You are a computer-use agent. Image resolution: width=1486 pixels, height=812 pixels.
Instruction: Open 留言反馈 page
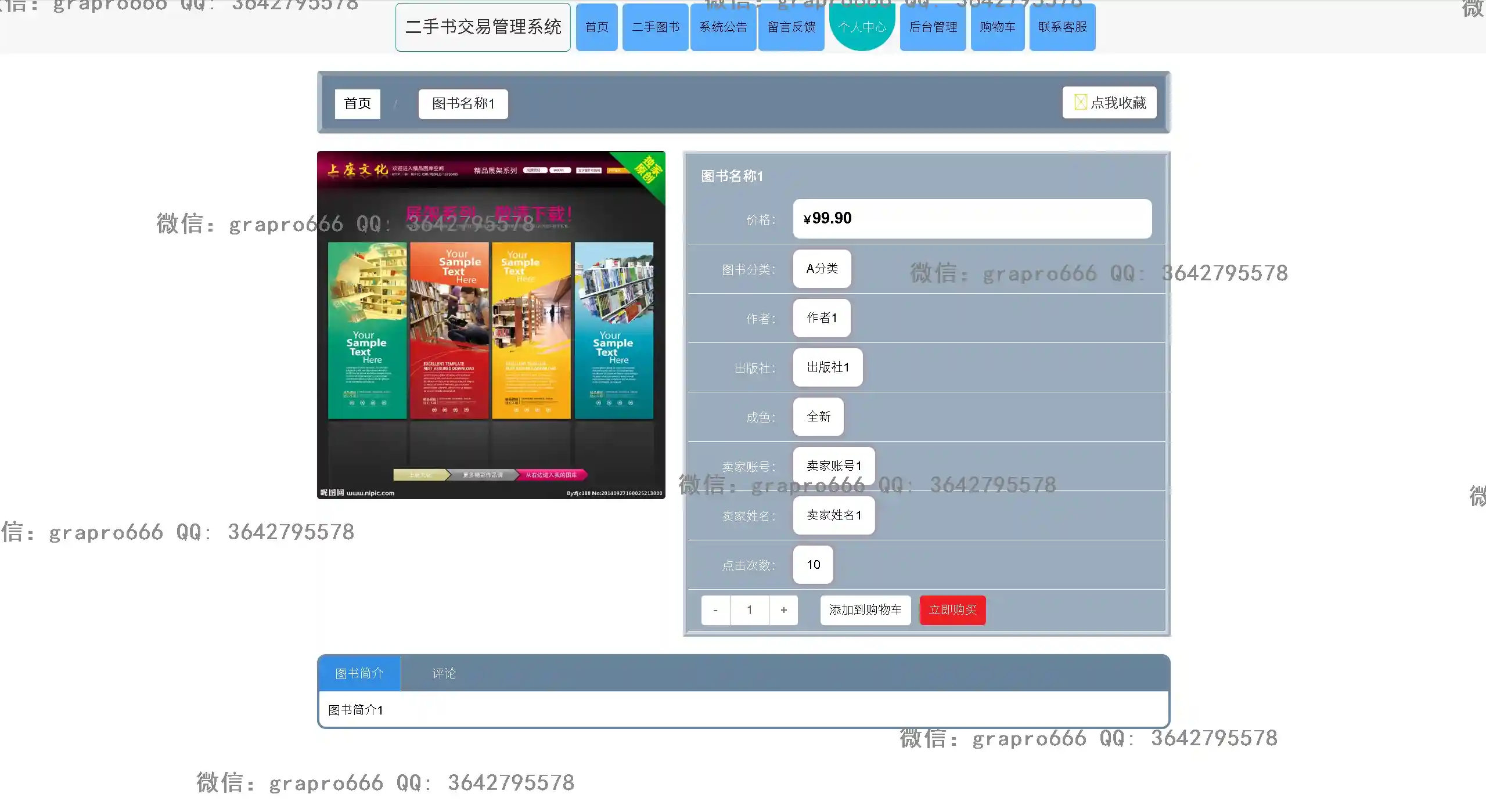791,27
